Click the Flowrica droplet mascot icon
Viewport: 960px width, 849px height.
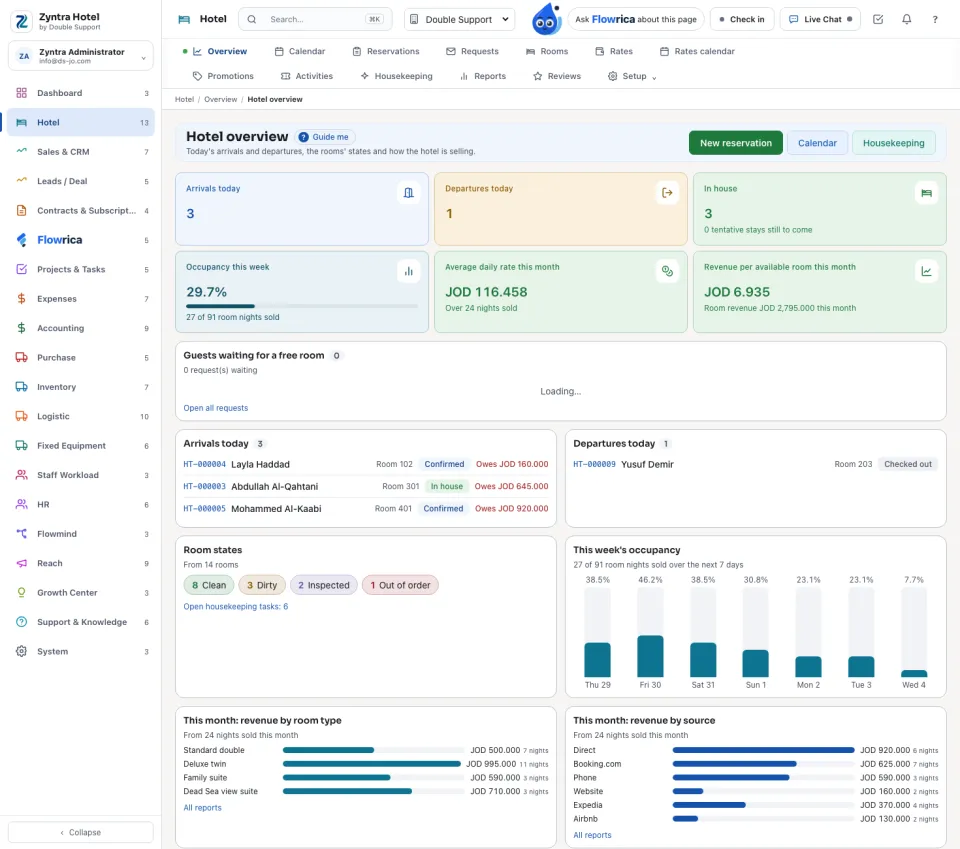pyautogui.click(x=546, y=19)
